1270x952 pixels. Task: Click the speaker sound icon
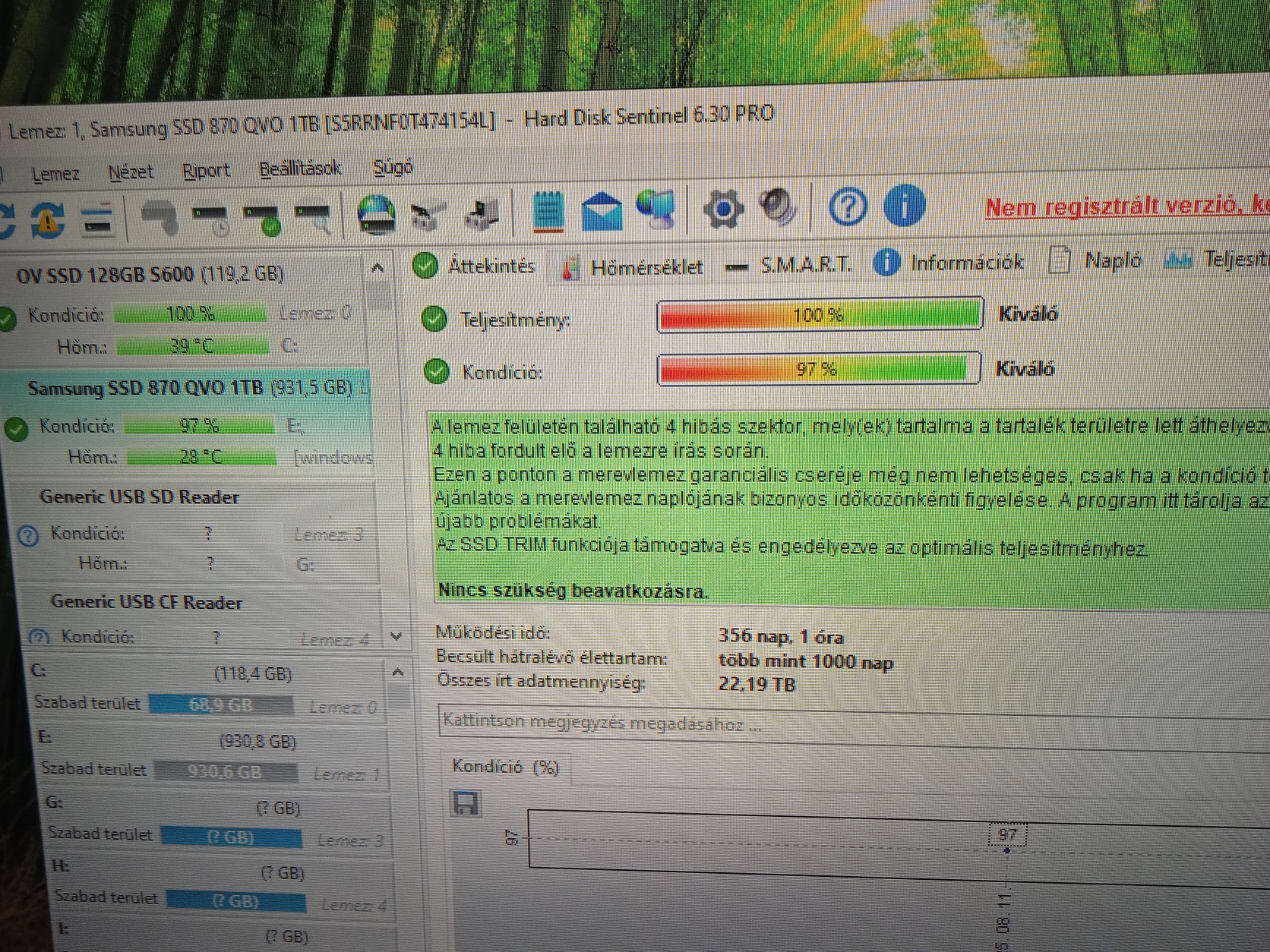click(x=778, y=206)
